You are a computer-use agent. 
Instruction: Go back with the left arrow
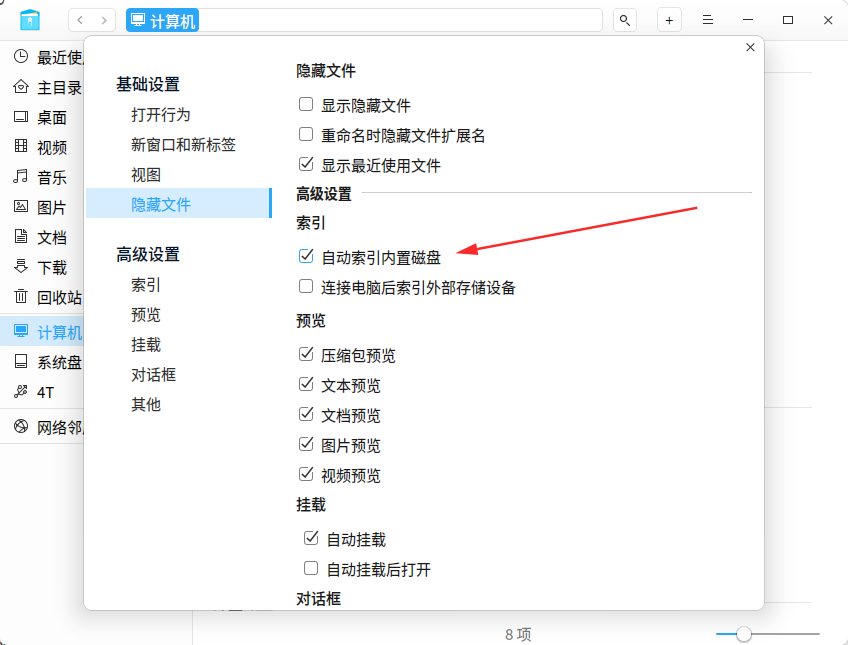(x=80, y=21)
